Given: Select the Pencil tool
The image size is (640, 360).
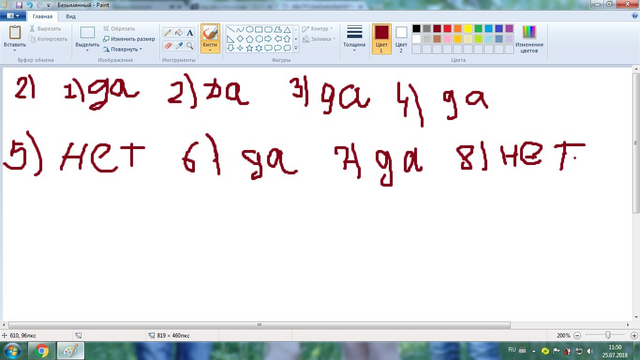Looking at the screenshot, I should (167, 33).
